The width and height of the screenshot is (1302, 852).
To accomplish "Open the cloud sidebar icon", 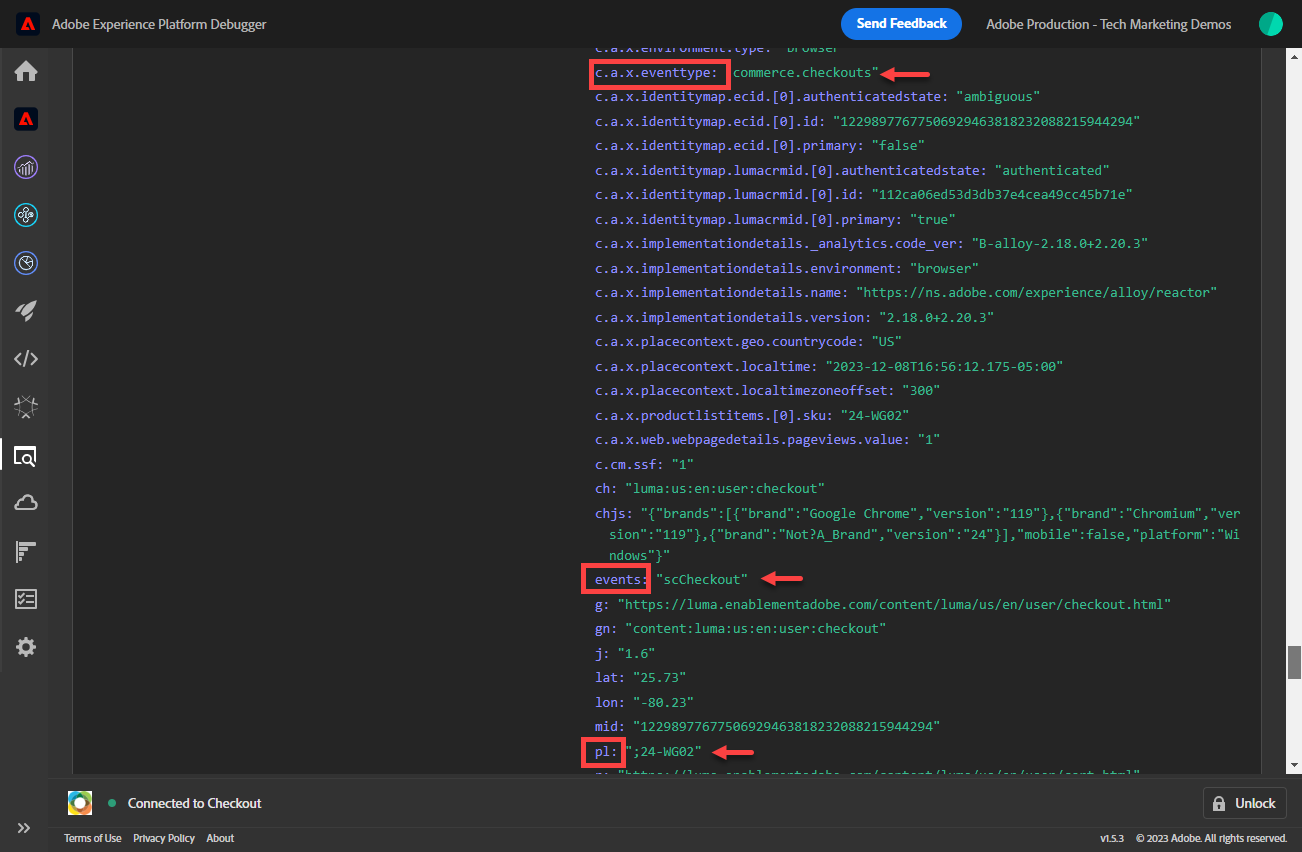I will pyautogui.click(x=26, y=503).
